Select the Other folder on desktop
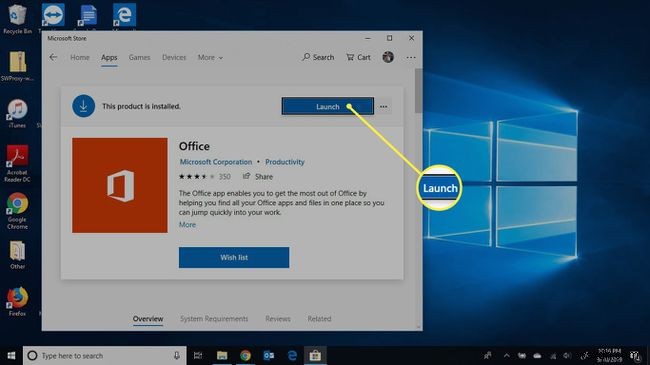The height and width of the screenshot is (365, 650). (17, 255)
